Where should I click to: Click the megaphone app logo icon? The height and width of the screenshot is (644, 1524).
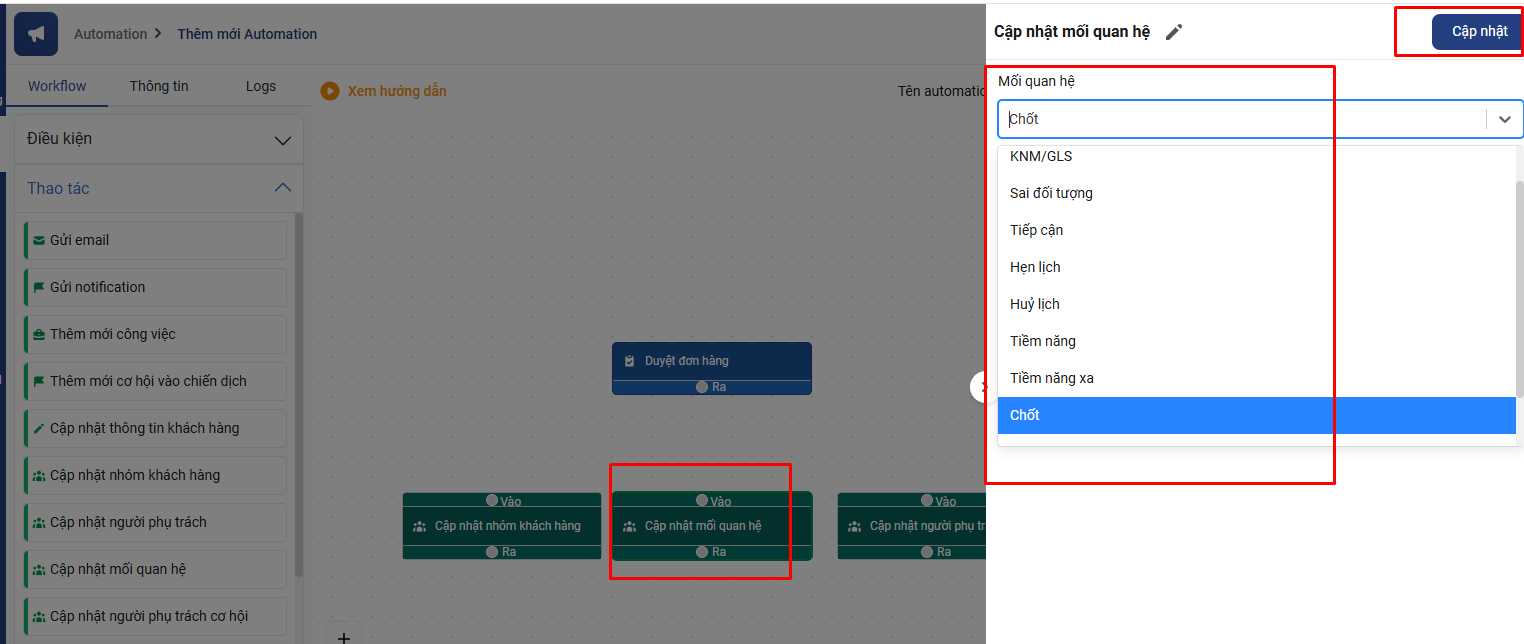[x=36, y=34]
